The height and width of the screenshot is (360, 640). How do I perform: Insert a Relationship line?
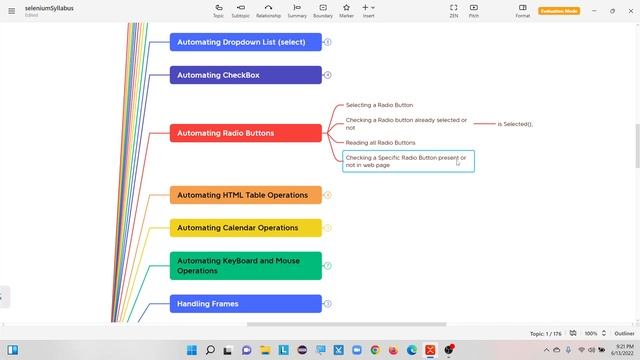pos(268,11)
